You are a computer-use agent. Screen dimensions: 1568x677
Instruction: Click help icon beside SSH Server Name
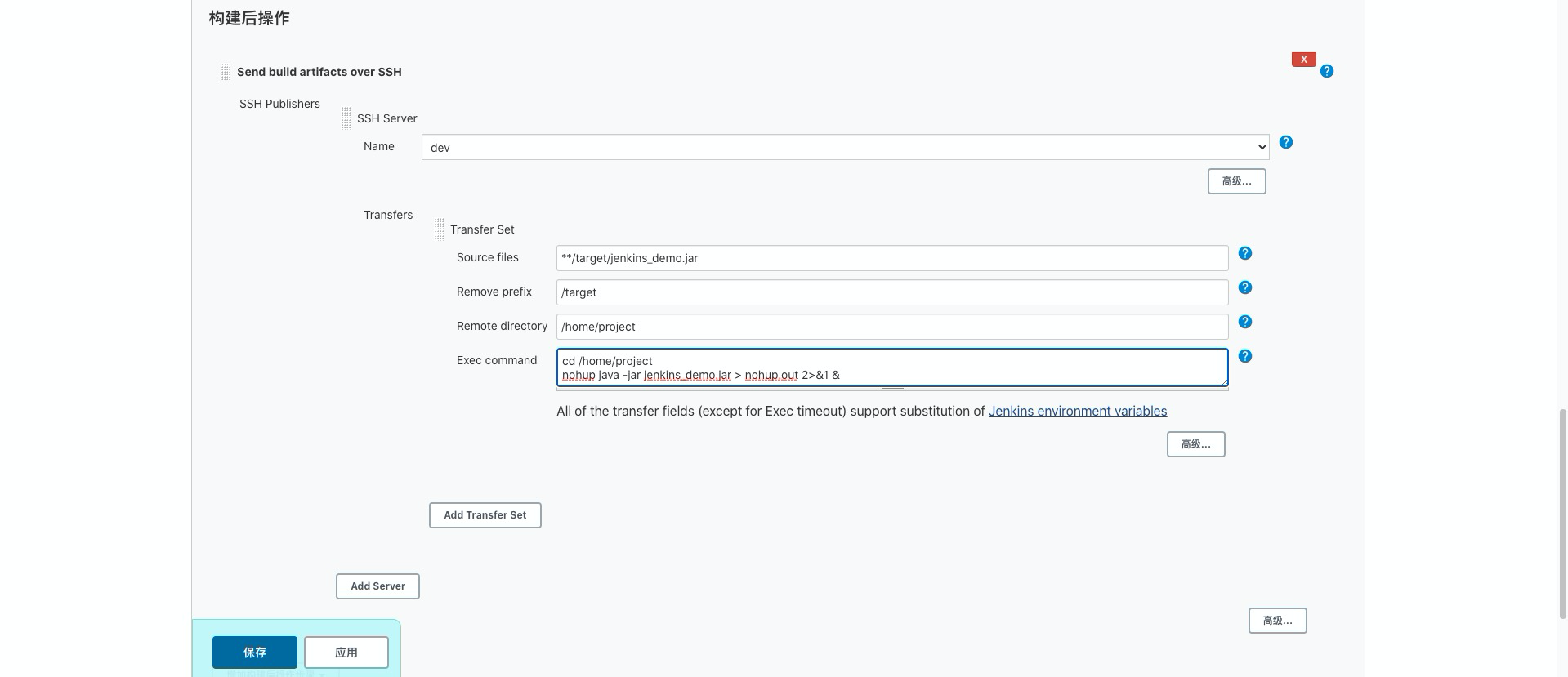1286,142
